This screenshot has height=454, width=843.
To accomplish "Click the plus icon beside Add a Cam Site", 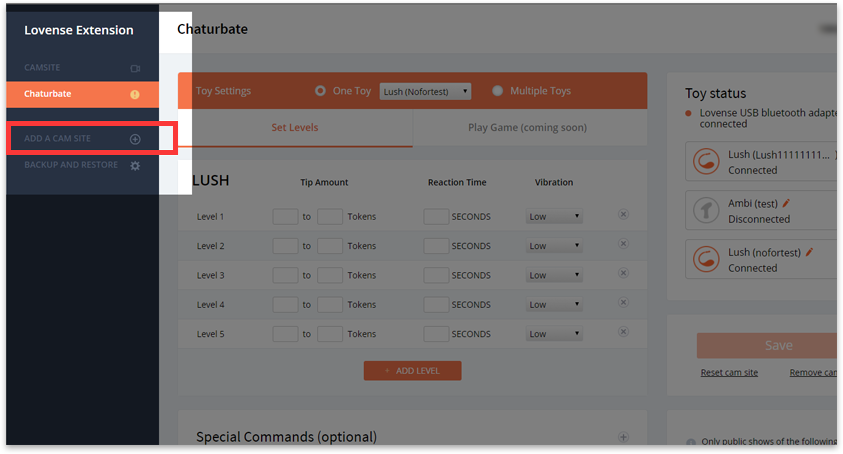I will click(x=135, y=139).
